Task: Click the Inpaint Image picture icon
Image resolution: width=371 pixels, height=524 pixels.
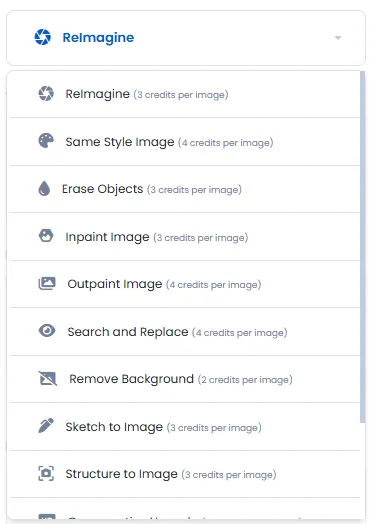Action: coord(46,236)
